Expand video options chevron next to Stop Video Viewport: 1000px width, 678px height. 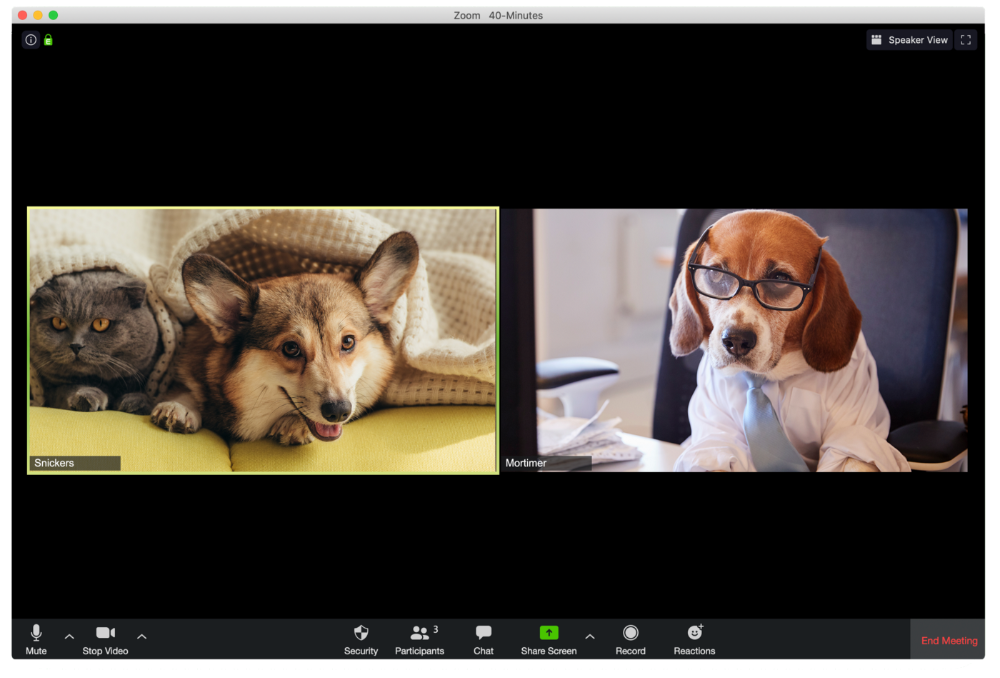[x=142, y=637]
